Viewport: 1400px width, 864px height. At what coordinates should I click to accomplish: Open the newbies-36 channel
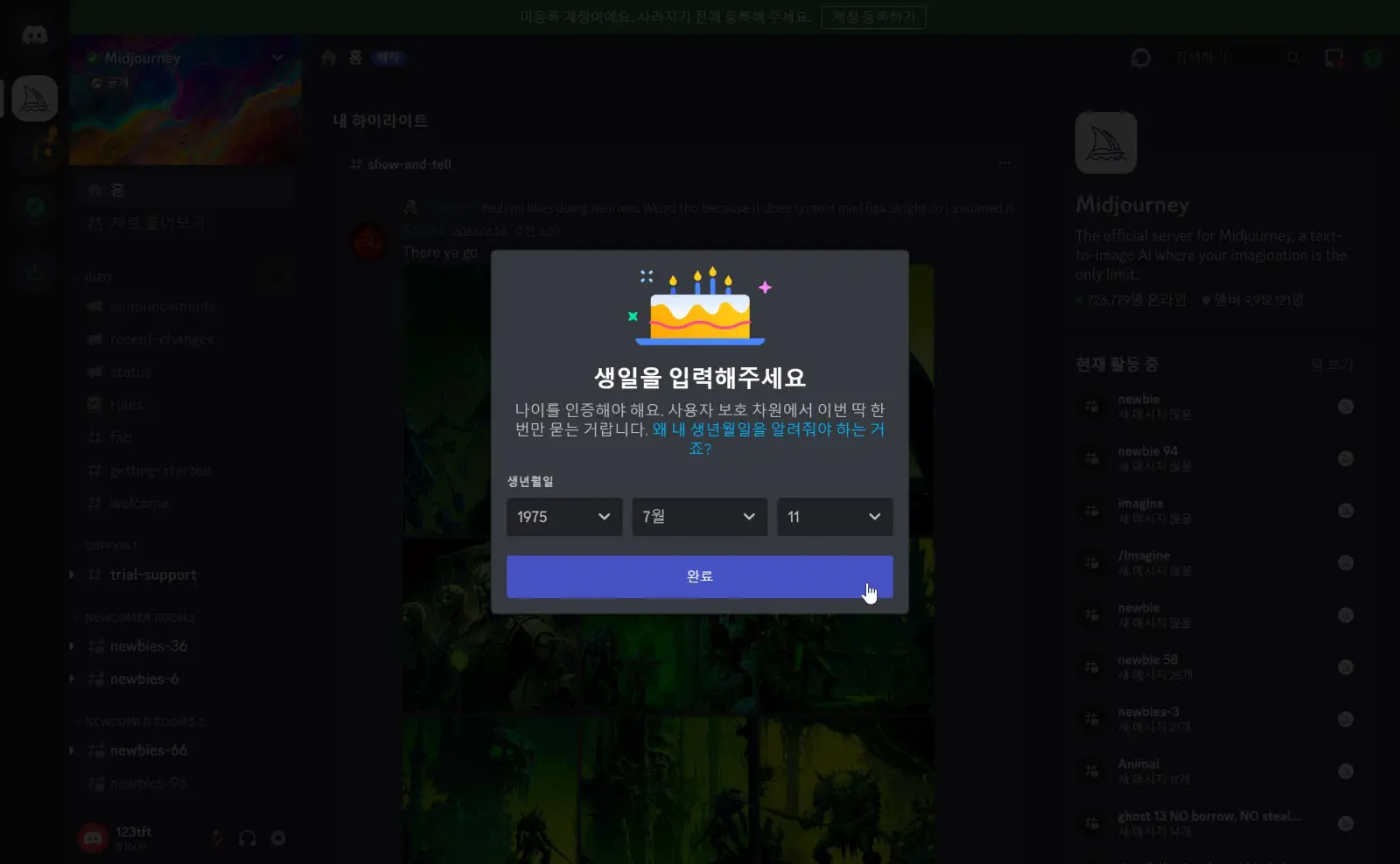tap(185, 646)
